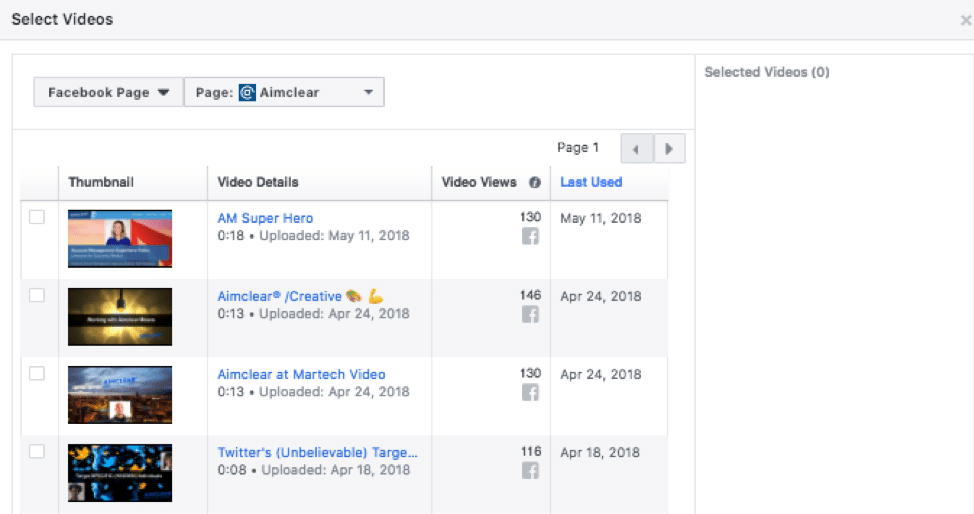Click the May 11, 2018 last used date

[x=601, y=218]
